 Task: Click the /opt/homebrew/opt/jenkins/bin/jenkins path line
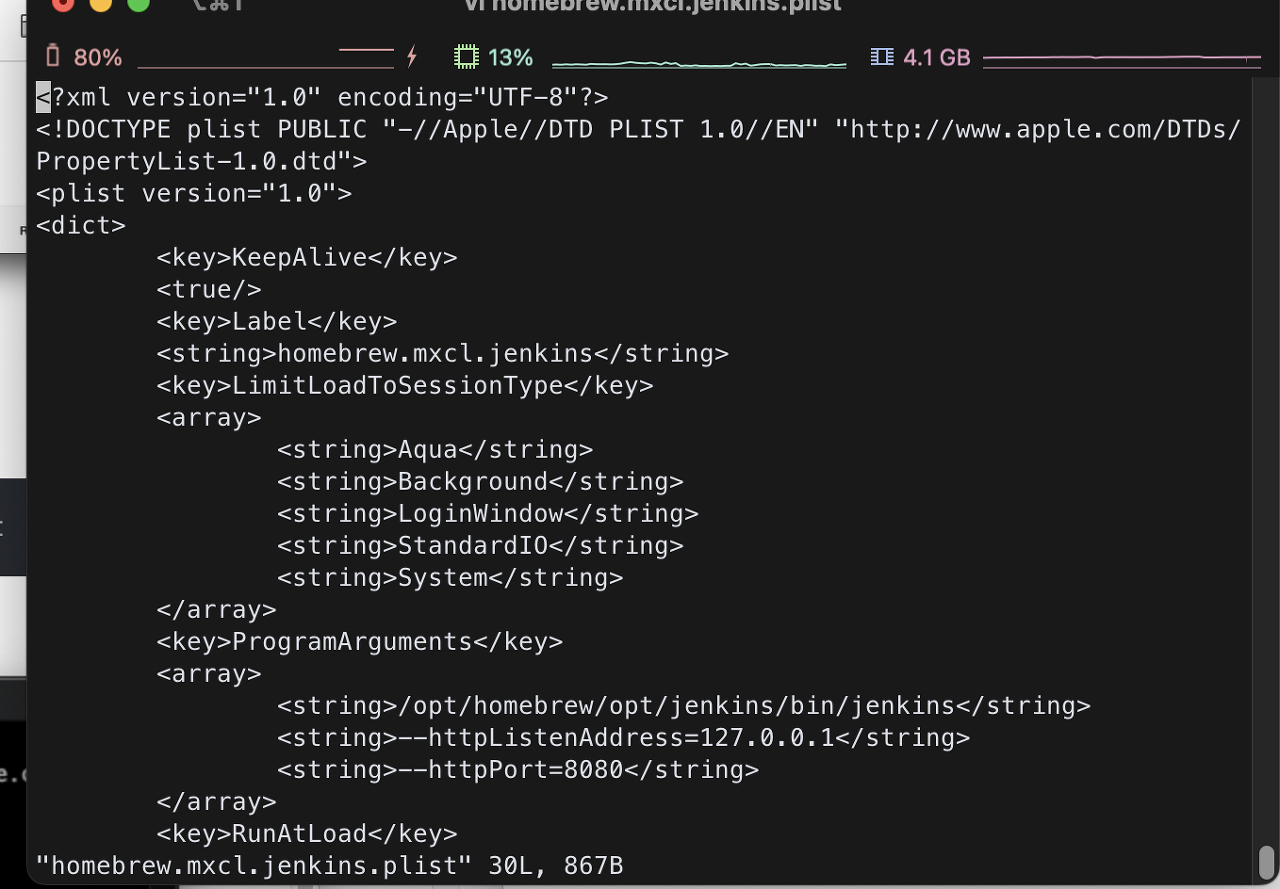(x=684, y=705)
